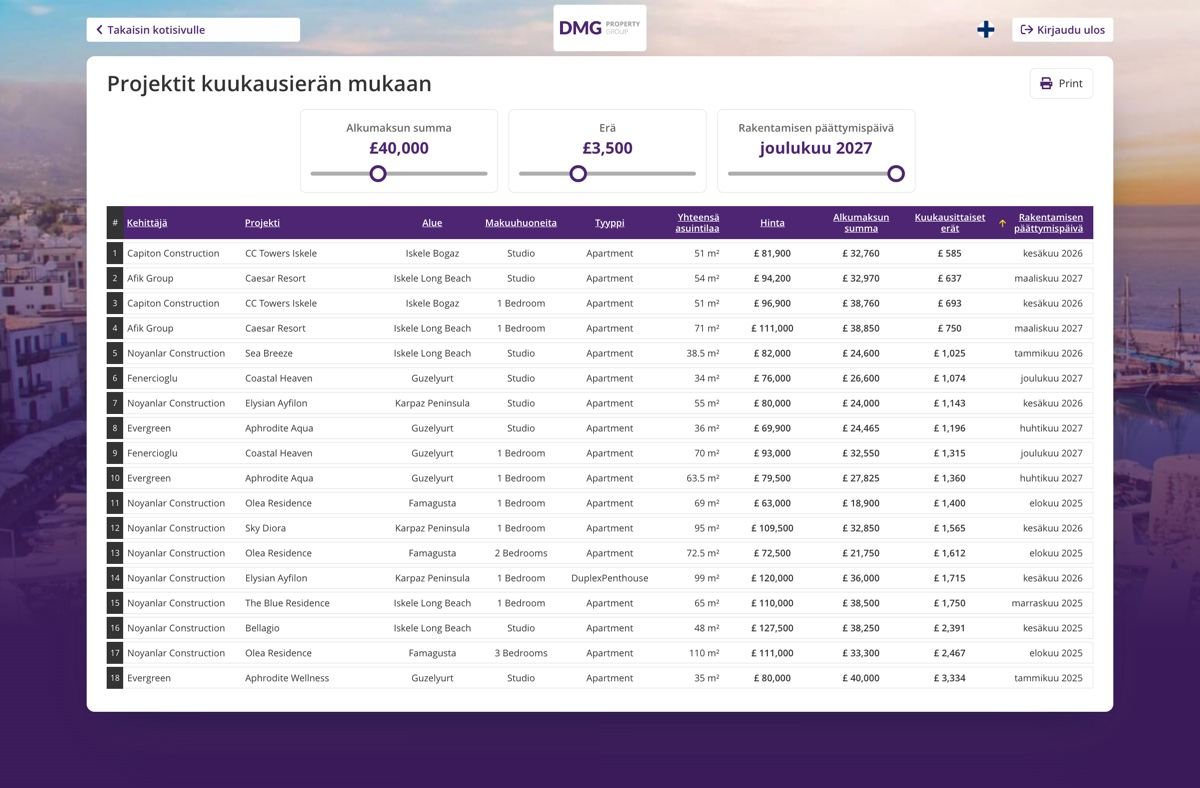Sort by Rakentamisen päättymispäivä column header

1049,223
